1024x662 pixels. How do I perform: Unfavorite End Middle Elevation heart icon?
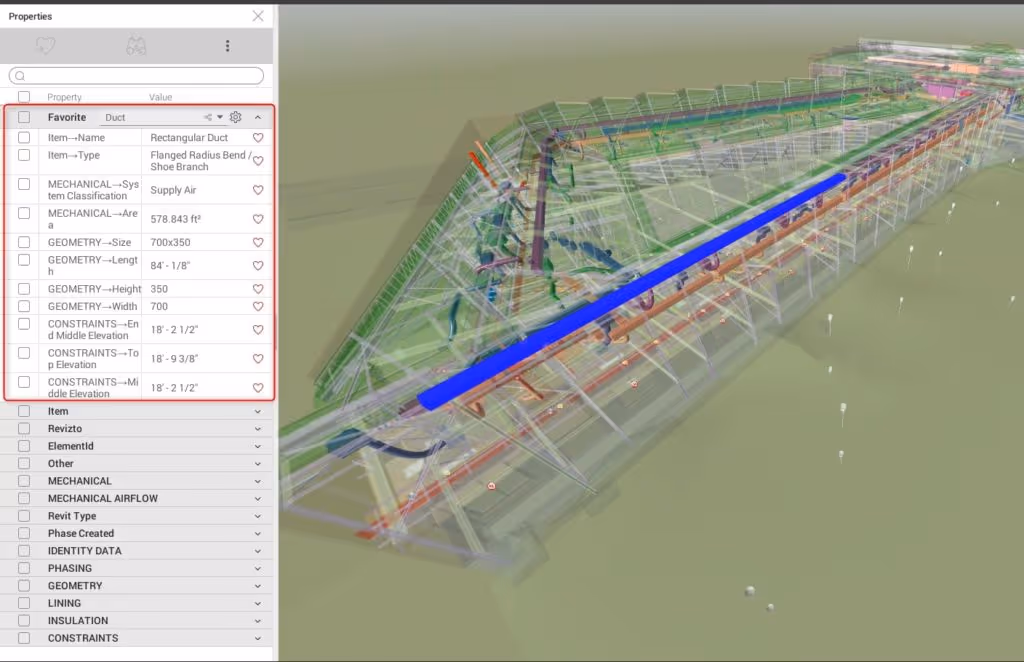tap(258, 330)
